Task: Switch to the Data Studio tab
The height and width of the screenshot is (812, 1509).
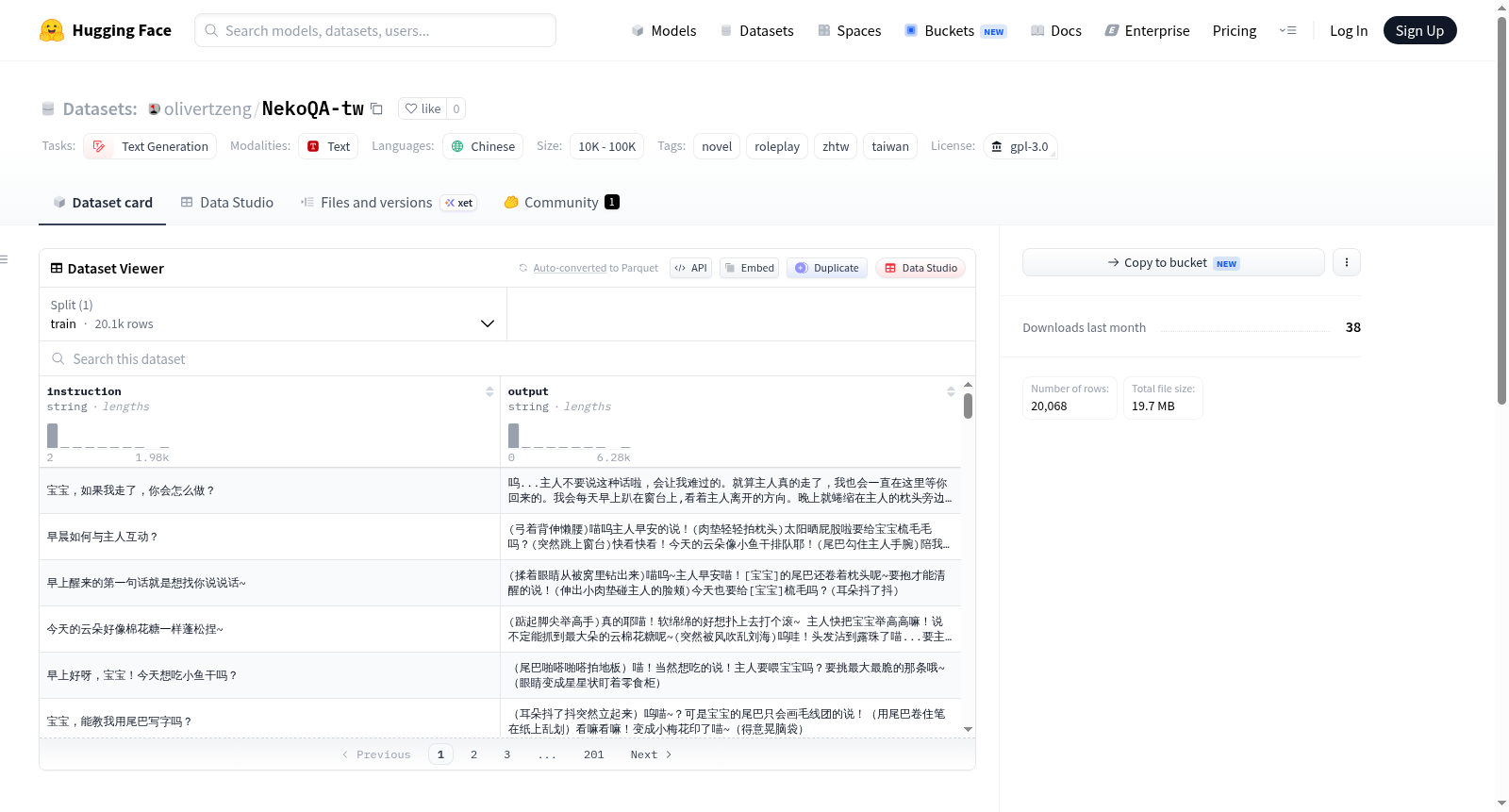Action: (x=227, y=203)
